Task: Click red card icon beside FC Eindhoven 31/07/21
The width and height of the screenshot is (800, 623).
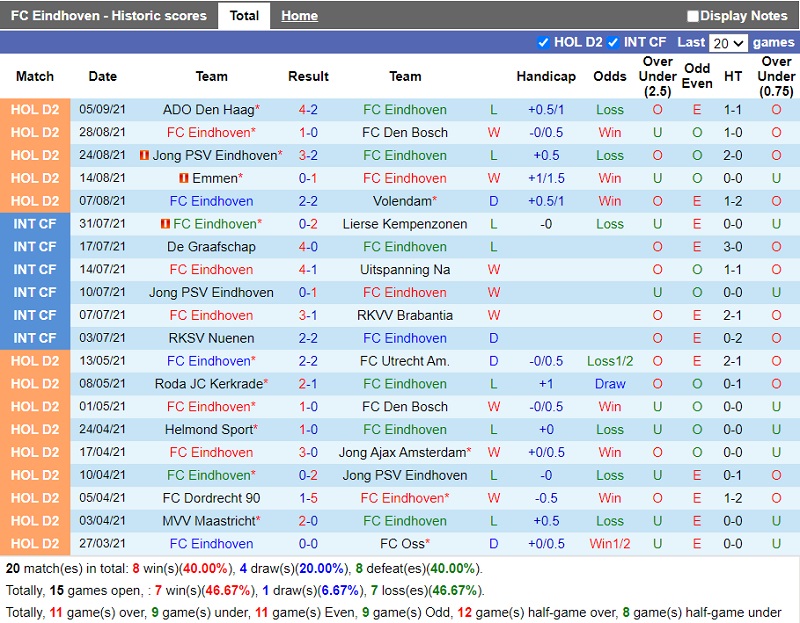Action: 165,223
